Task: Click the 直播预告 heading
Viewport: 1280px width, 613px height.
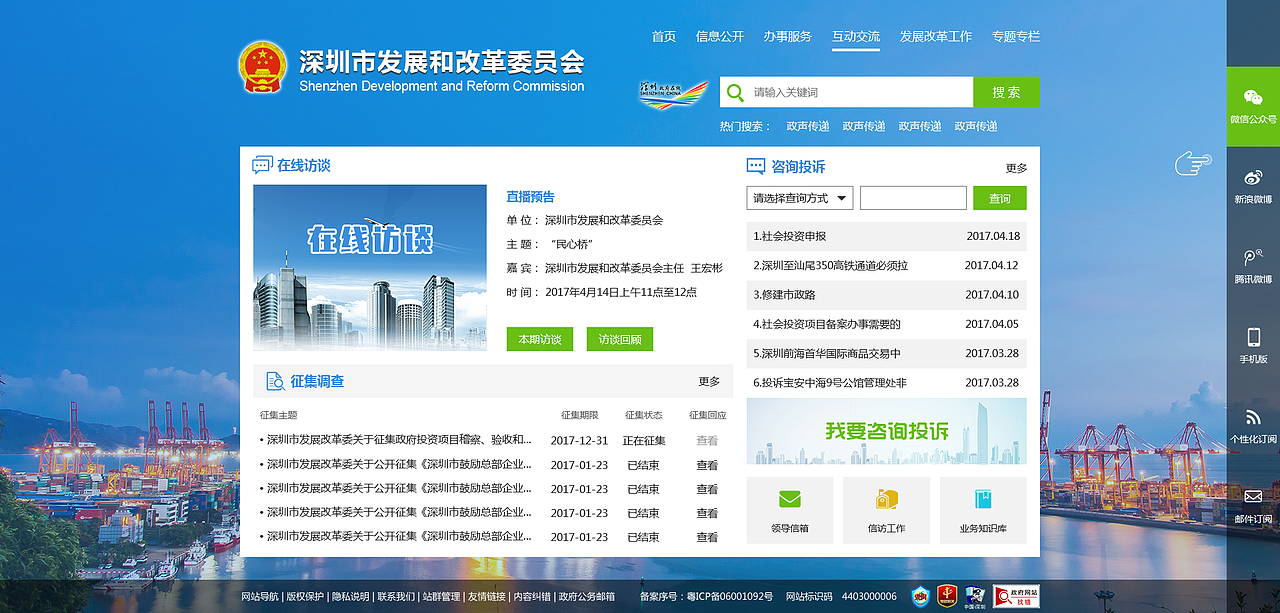Action: click(x=530, y=197)
